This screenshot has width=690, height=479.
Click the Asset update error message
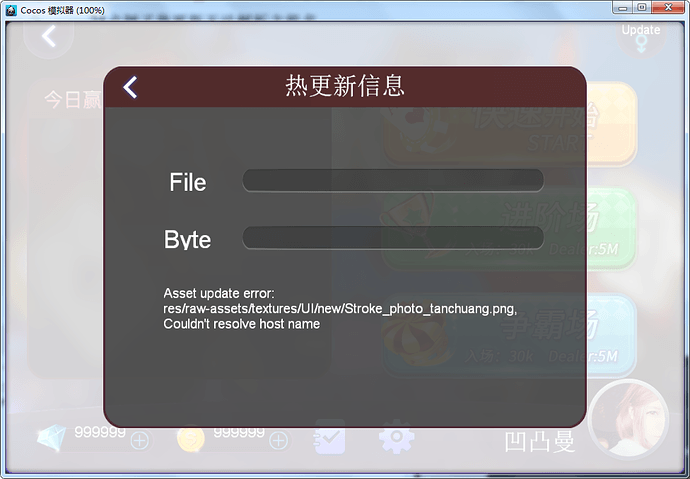(340, 309)
